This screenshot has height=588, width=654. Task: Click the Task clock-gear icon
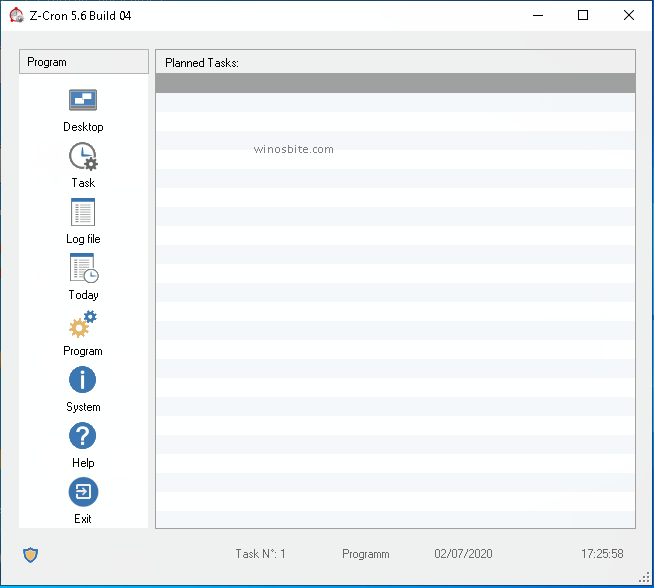83,156
